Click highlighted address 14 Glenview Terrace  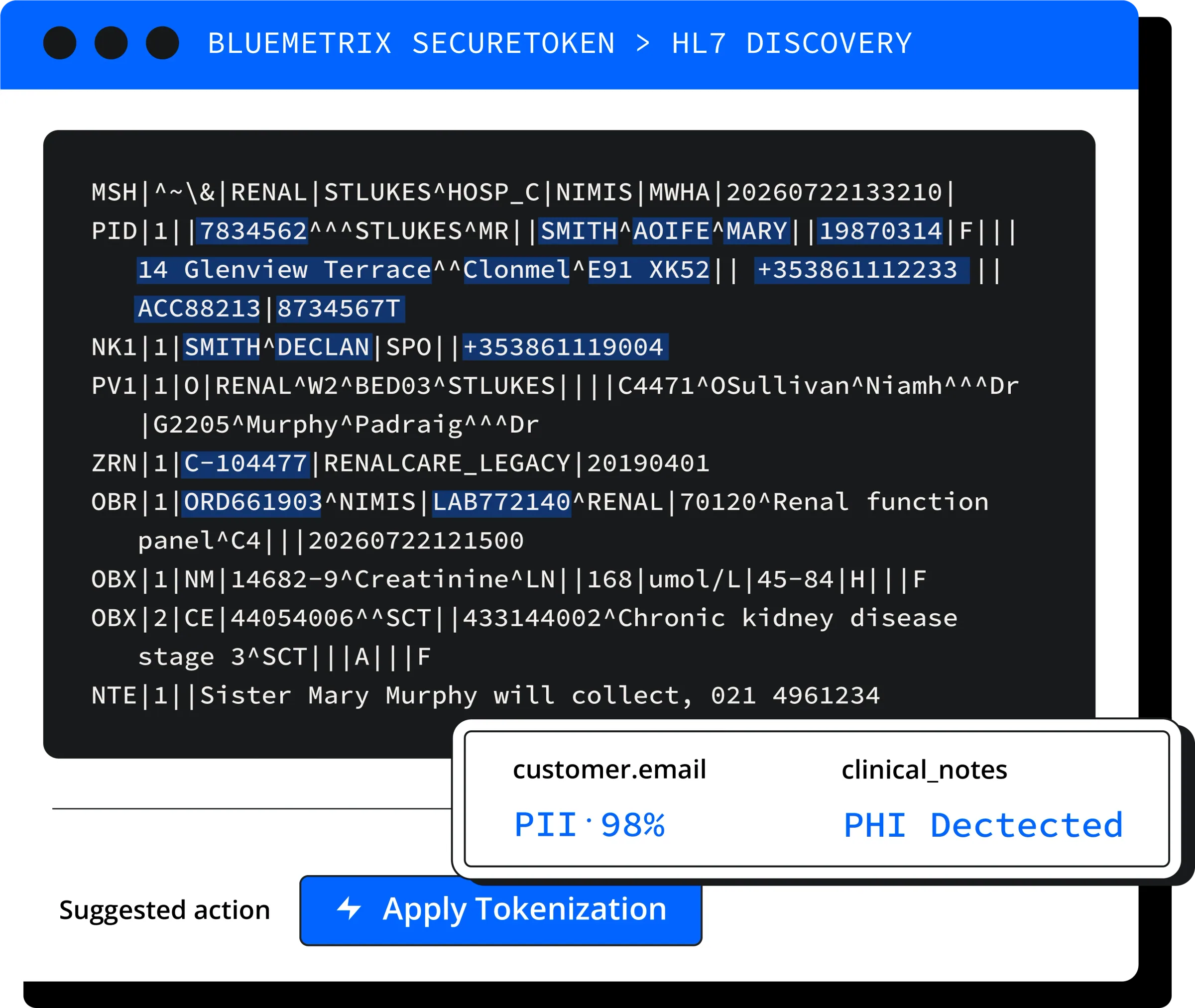tap(285, 270)
